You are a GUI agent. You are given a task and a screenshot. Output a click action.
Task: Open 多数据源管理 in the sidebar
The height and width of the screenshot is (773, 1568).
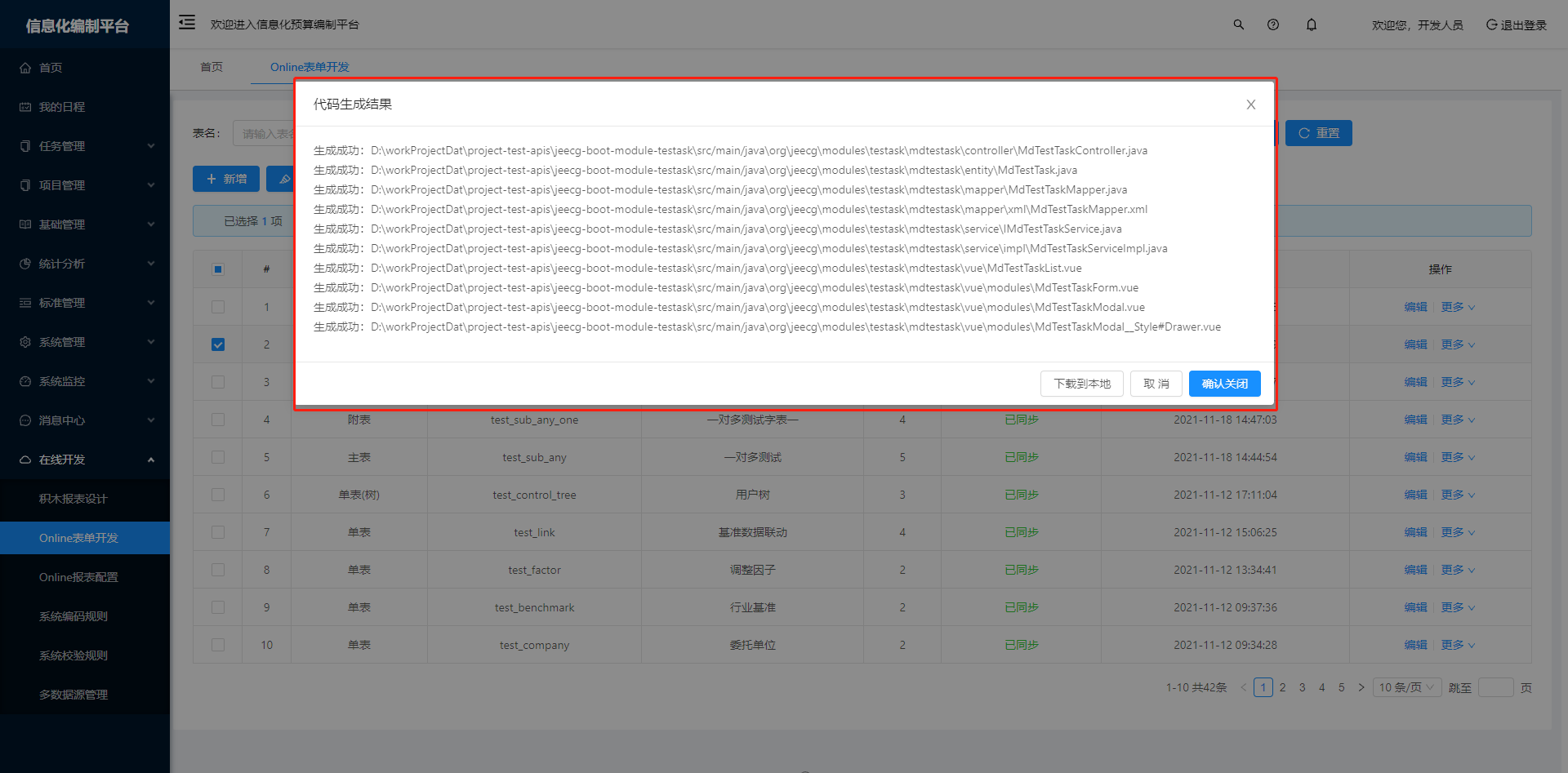(73, 695)
